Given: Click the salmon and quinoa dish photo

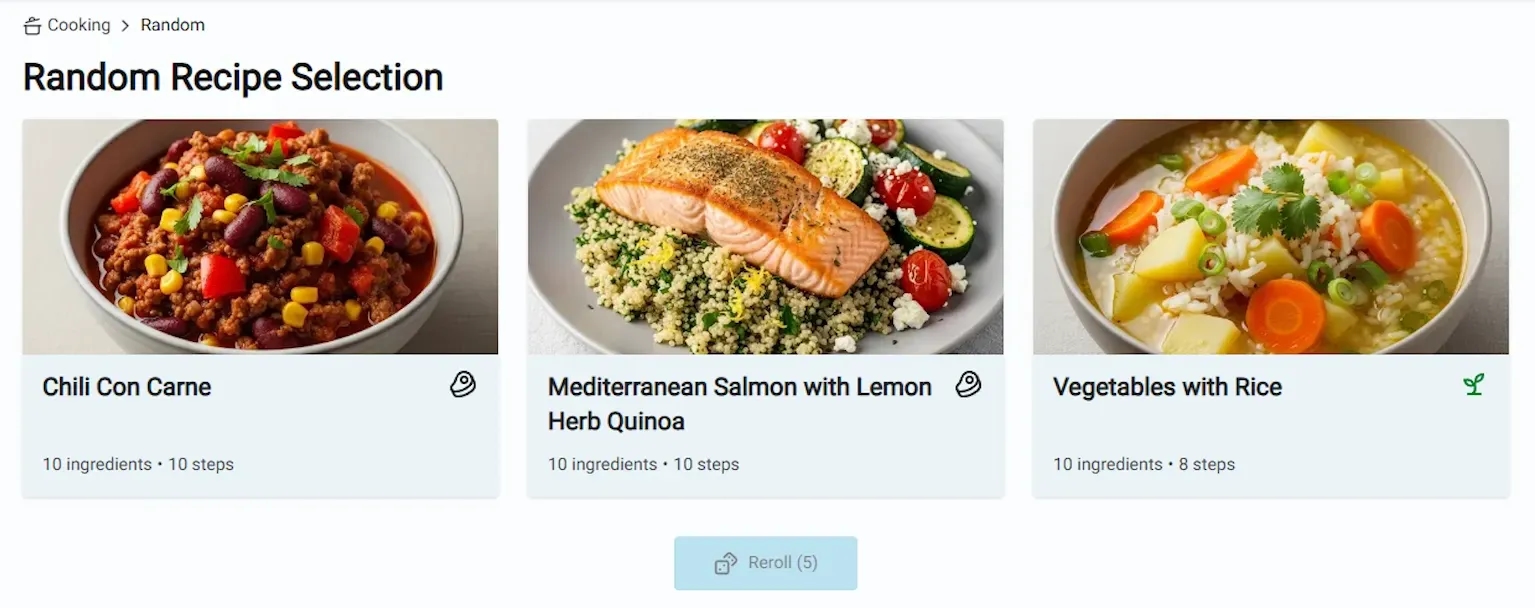Looking at the screenshot, I should click(x=765, y=237).
